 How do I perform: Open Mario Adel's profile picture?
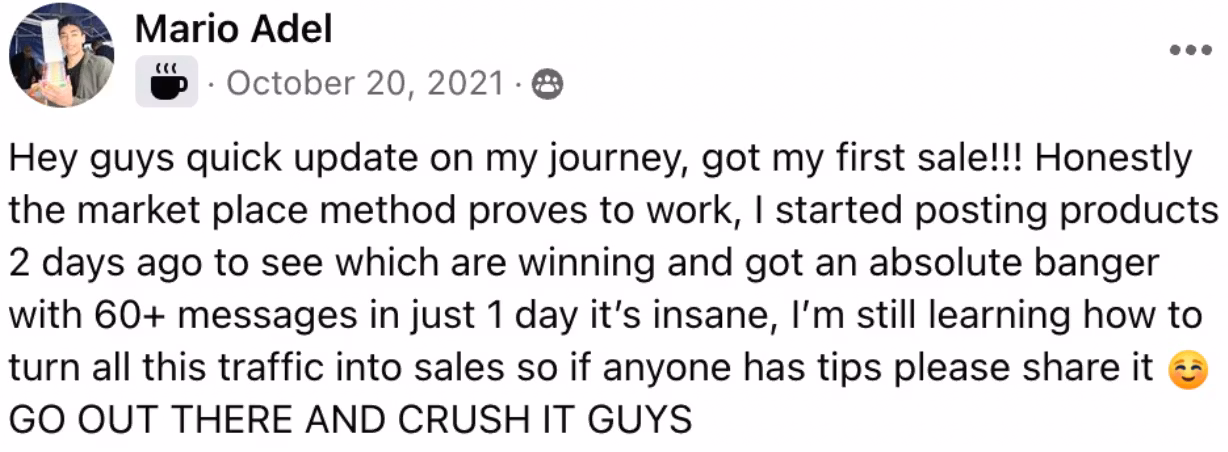(x=61, y=54)
